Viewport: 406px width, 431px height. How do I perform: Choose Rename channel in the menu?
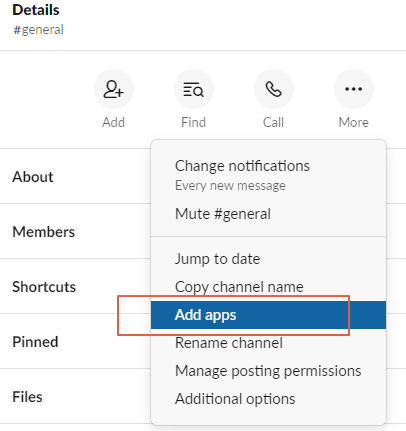[x=268, y=343]
